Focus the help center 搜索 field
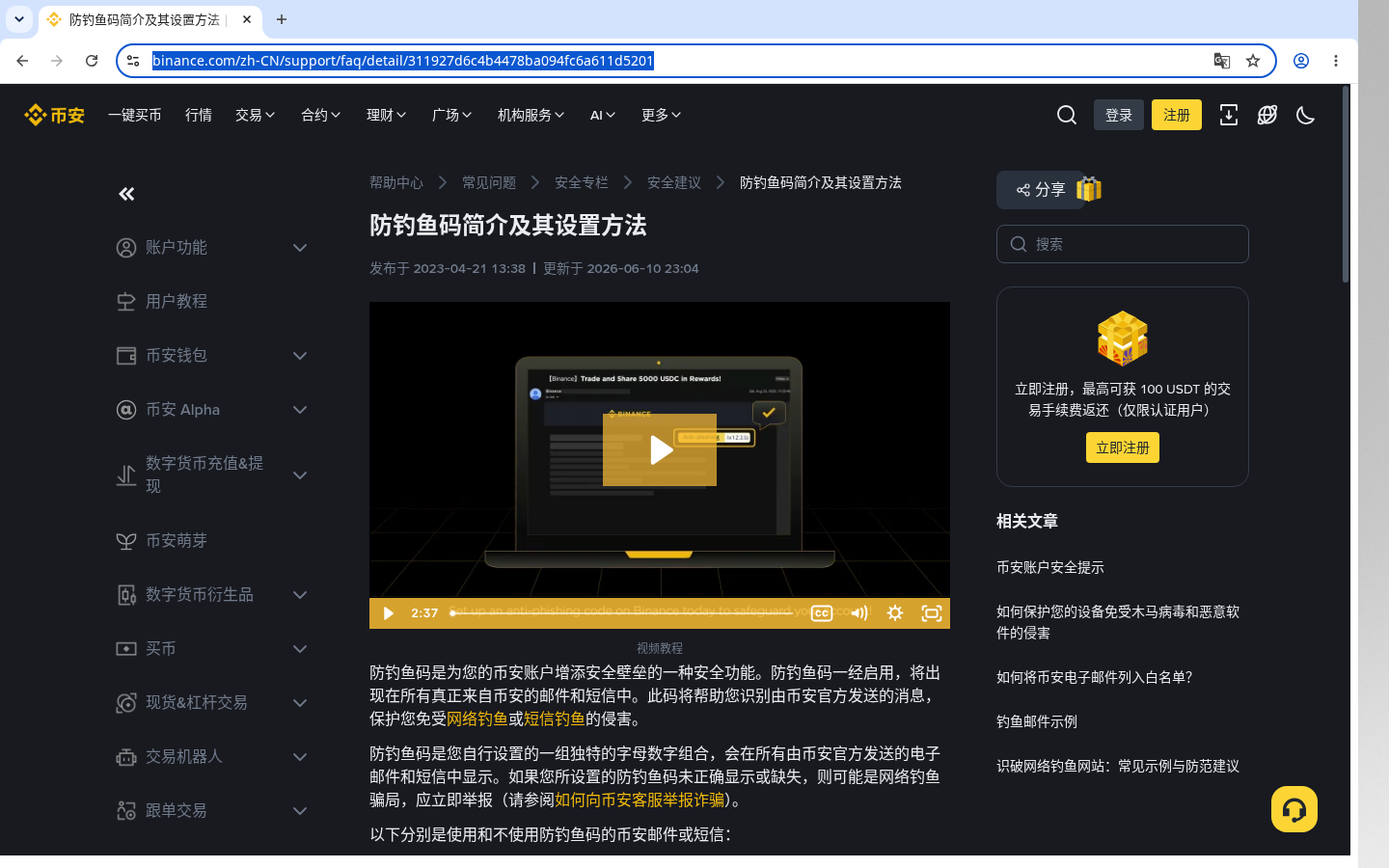Image resolution: width=1389 pixels, height=868 pixels. (1123, 244)
